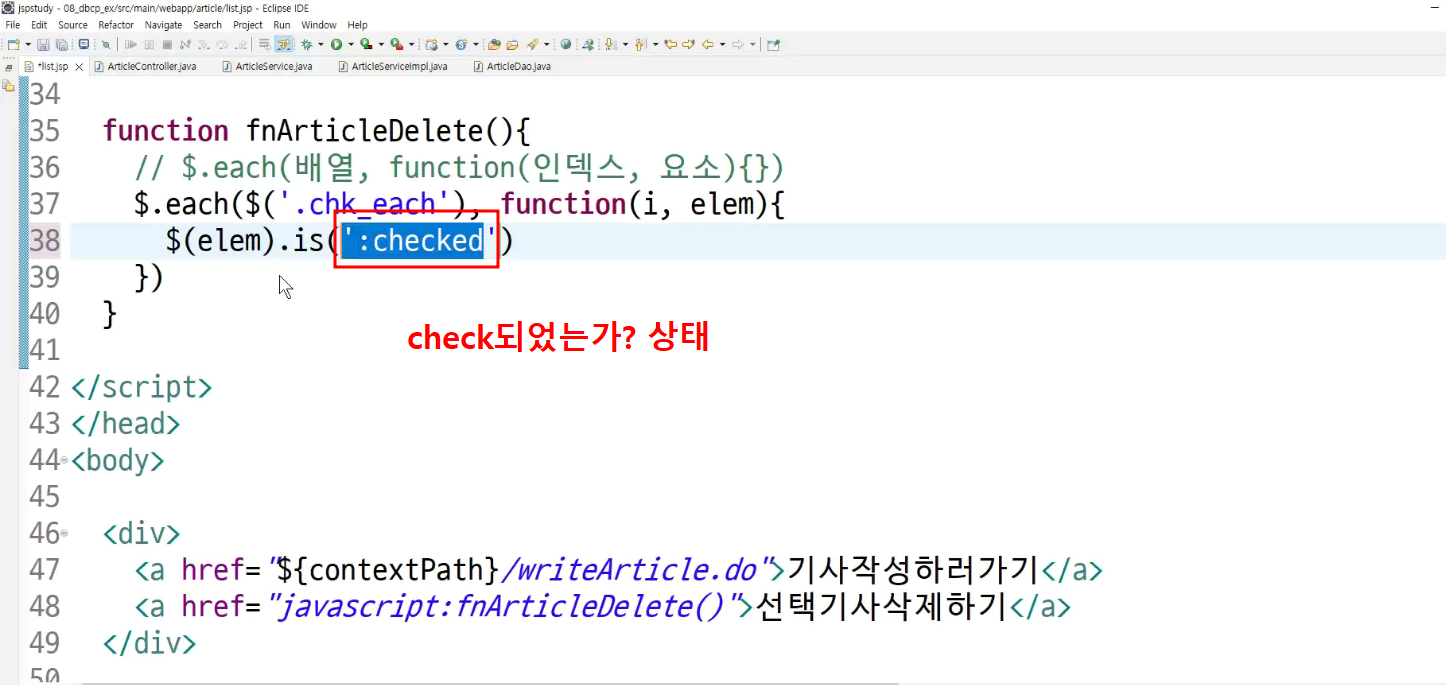Click the '/writeArticle.do' href text on line 47

coord(629,570)
